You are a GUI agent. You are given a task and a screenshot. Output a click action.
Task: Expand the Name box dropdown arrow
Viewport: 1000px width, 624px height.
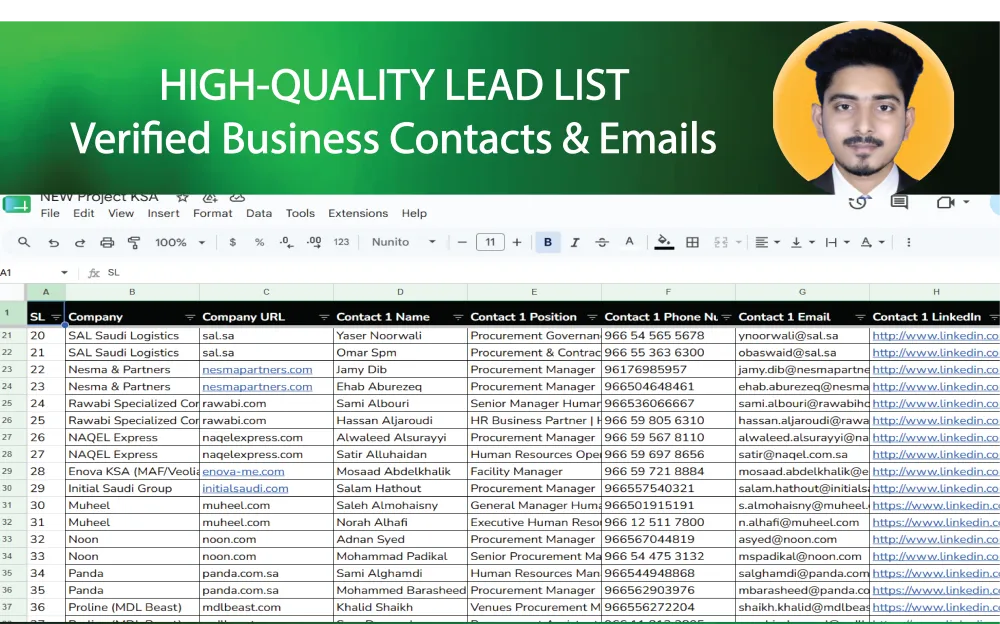64,272
